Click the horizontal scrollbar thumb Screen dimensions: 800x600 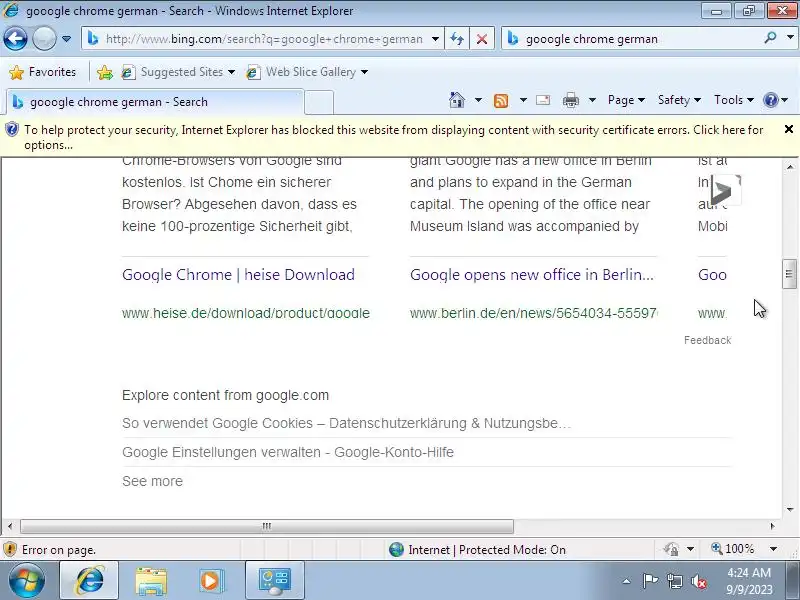tap(267, 526)
